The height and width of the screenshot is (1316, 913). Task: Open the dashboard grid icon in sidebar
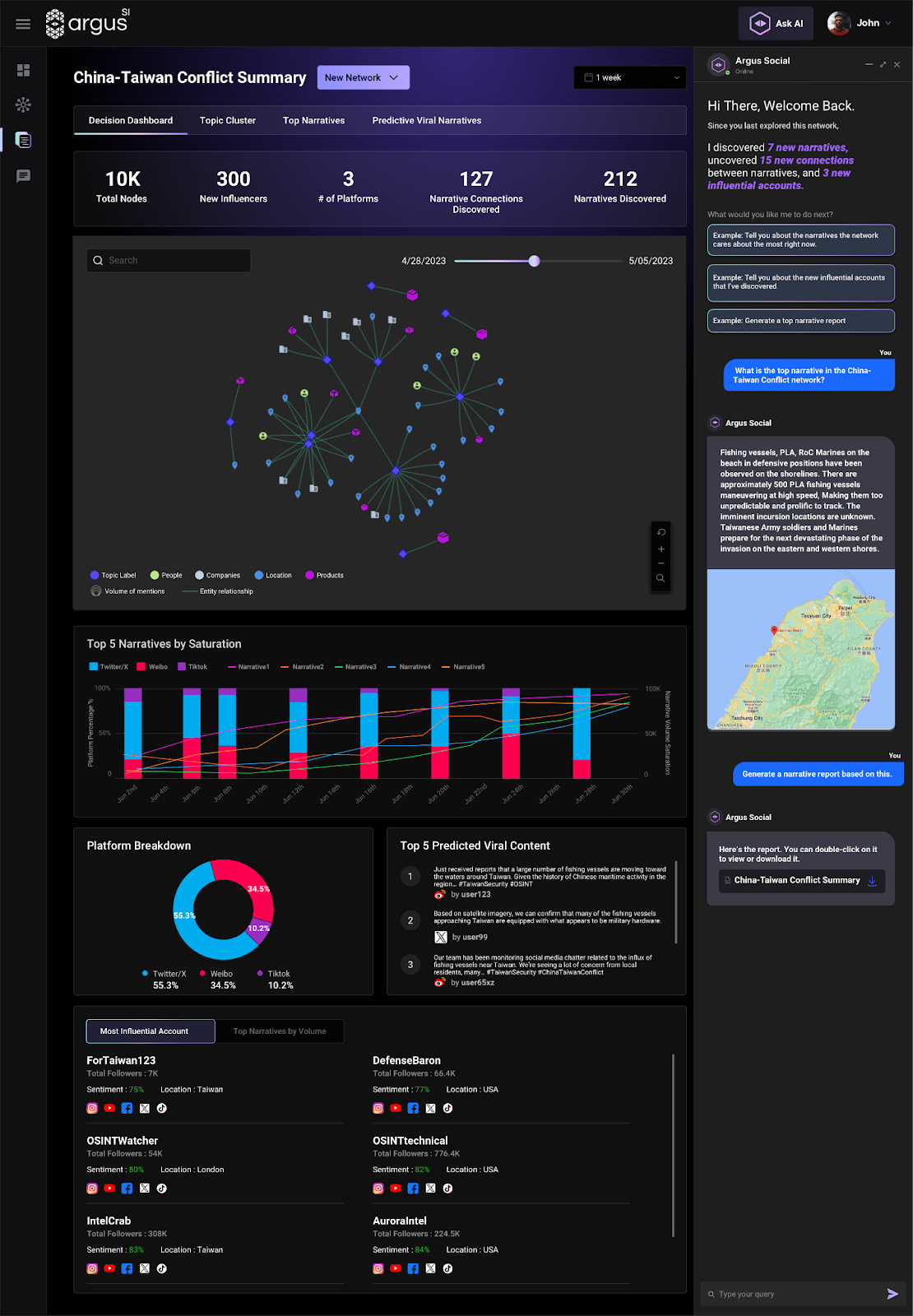23,71
